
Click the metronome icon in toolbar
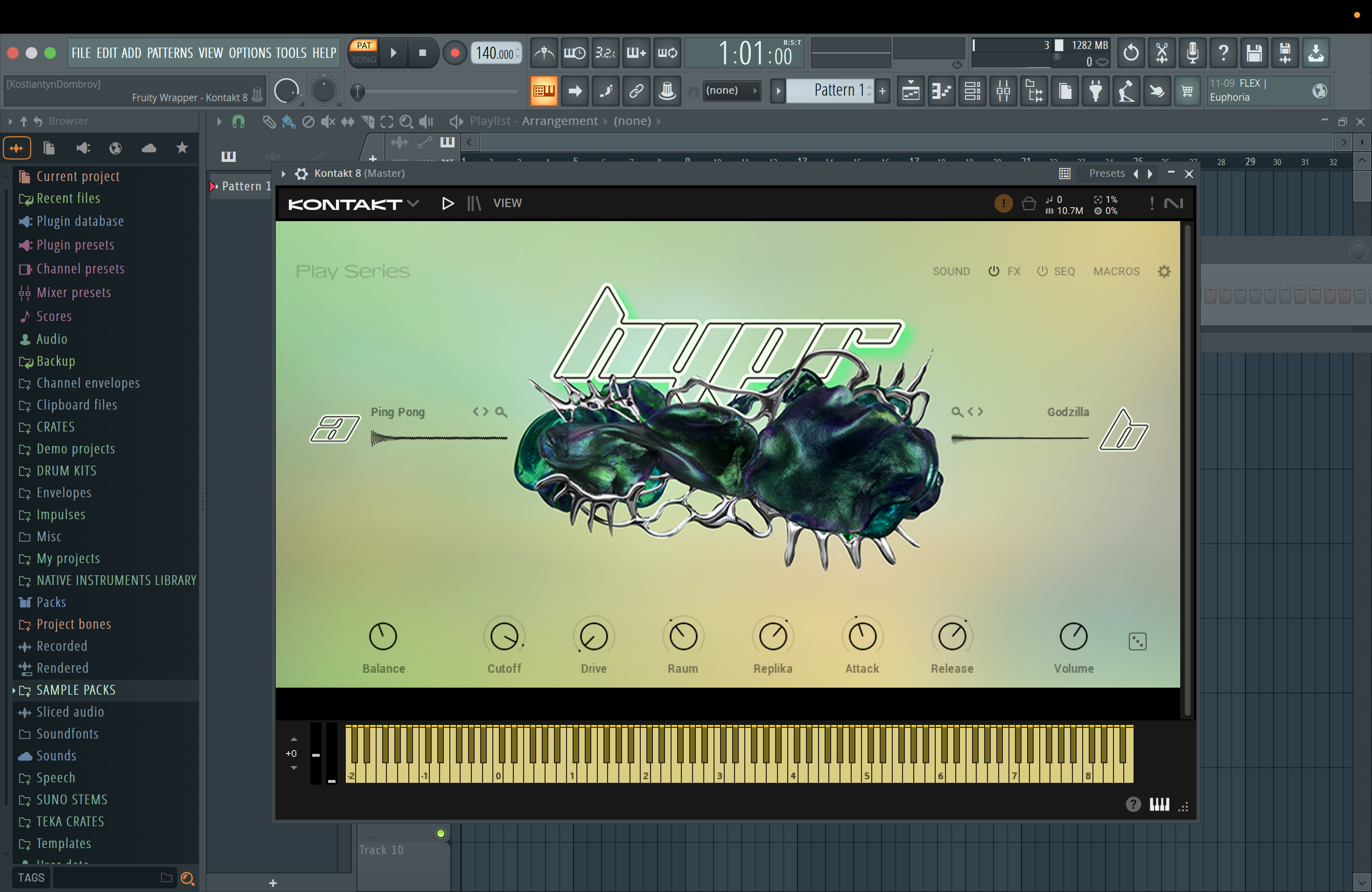coord(544,53)
